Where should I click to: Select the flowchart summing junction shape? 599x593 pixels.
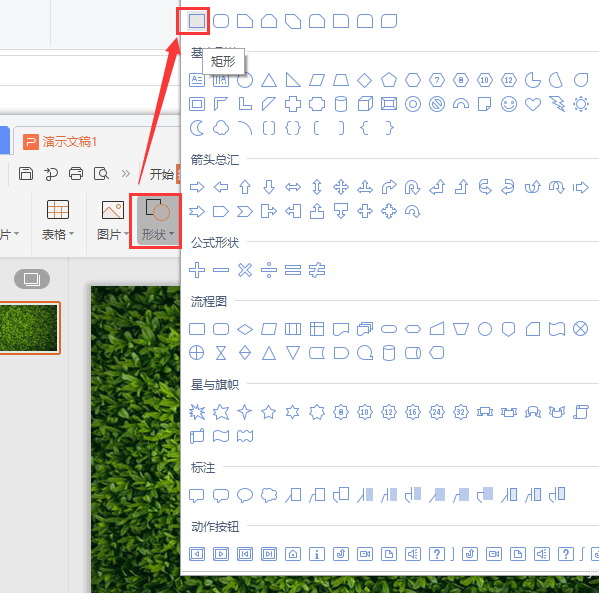coord(581,329)
